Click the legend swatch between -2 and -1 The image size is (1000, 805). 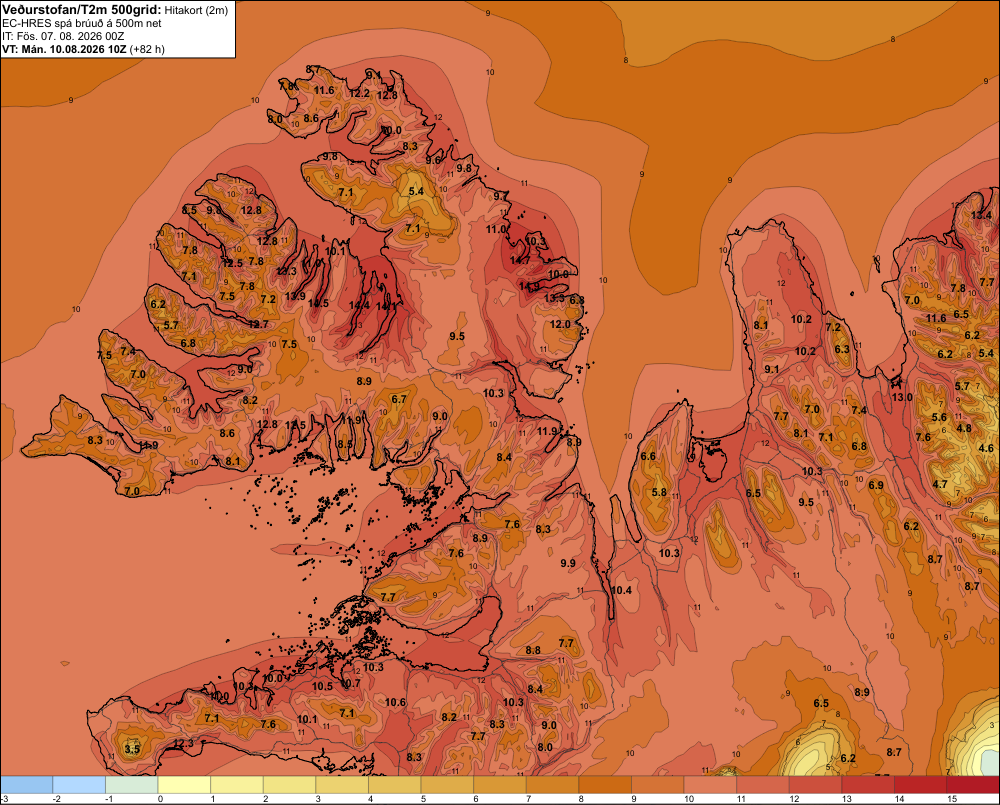pos(79,785)
